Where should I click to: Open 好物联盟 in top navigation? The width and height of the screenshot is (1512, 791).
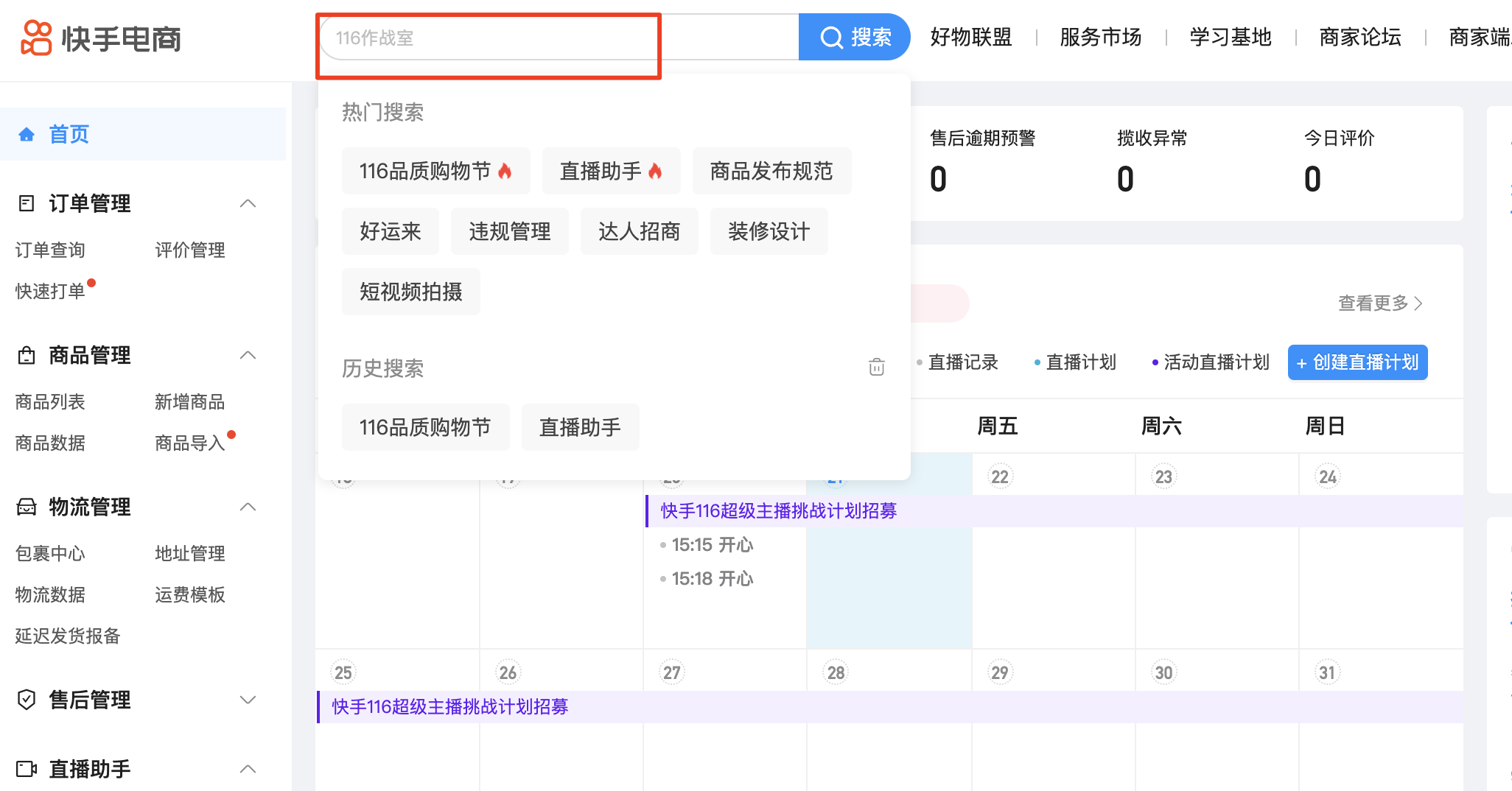click(970, 37)
